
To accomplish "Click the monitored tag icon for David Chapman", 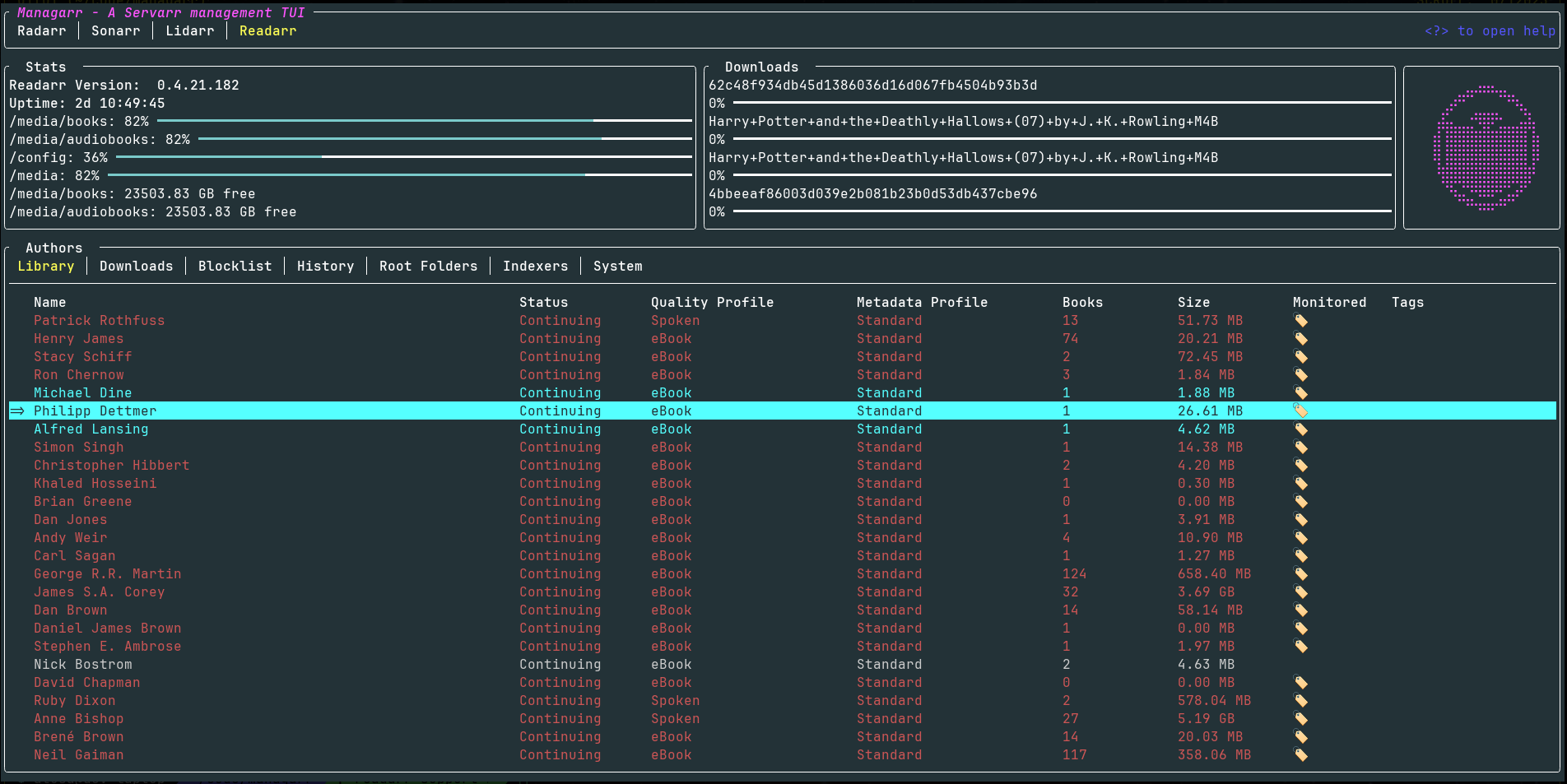I will [1300, 683].
